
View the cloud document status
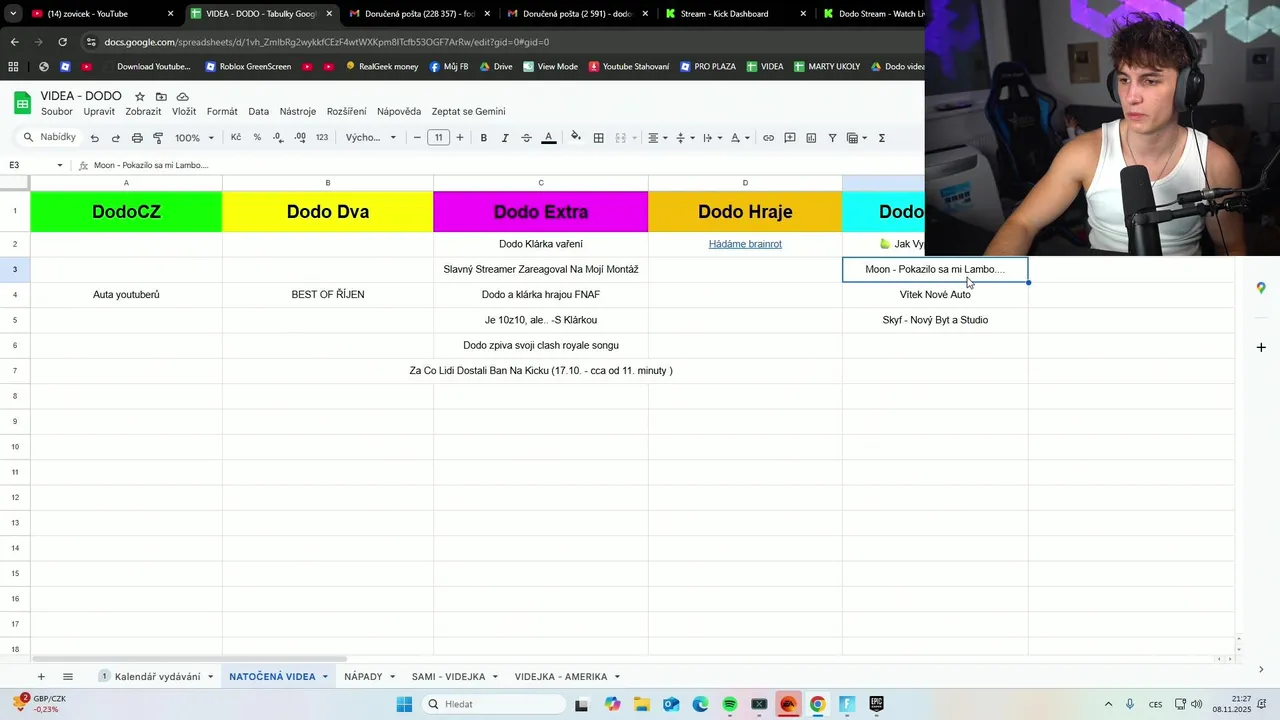[183, 96]
